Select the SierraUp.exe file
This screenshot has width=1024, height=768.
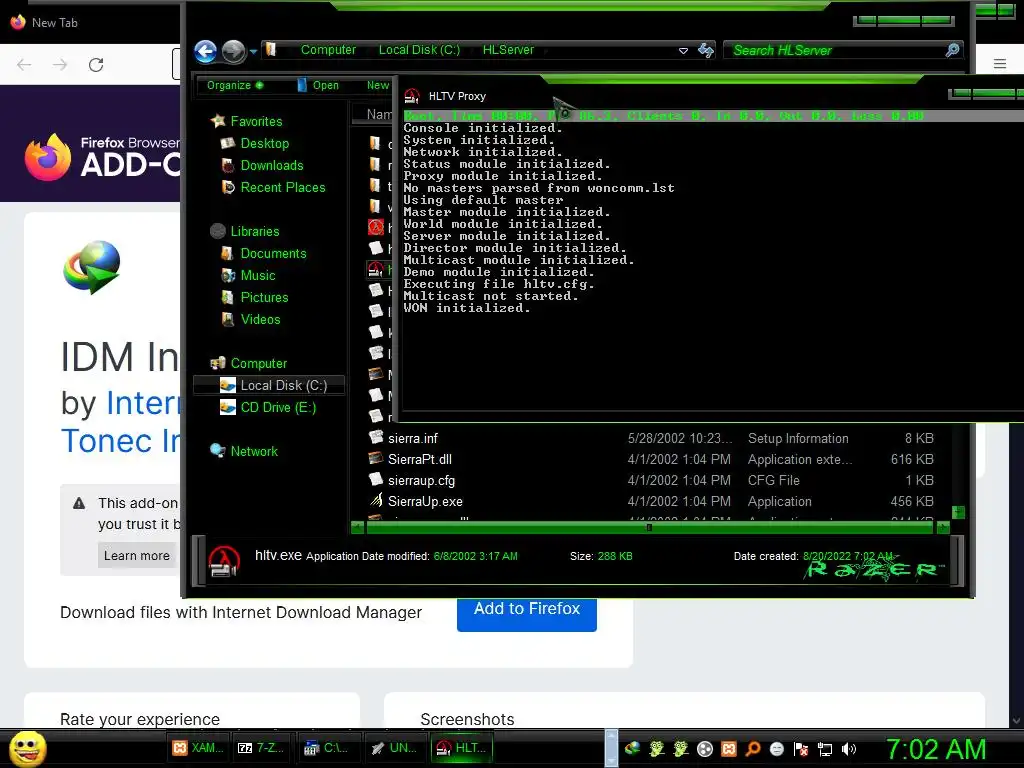(425, 502)
